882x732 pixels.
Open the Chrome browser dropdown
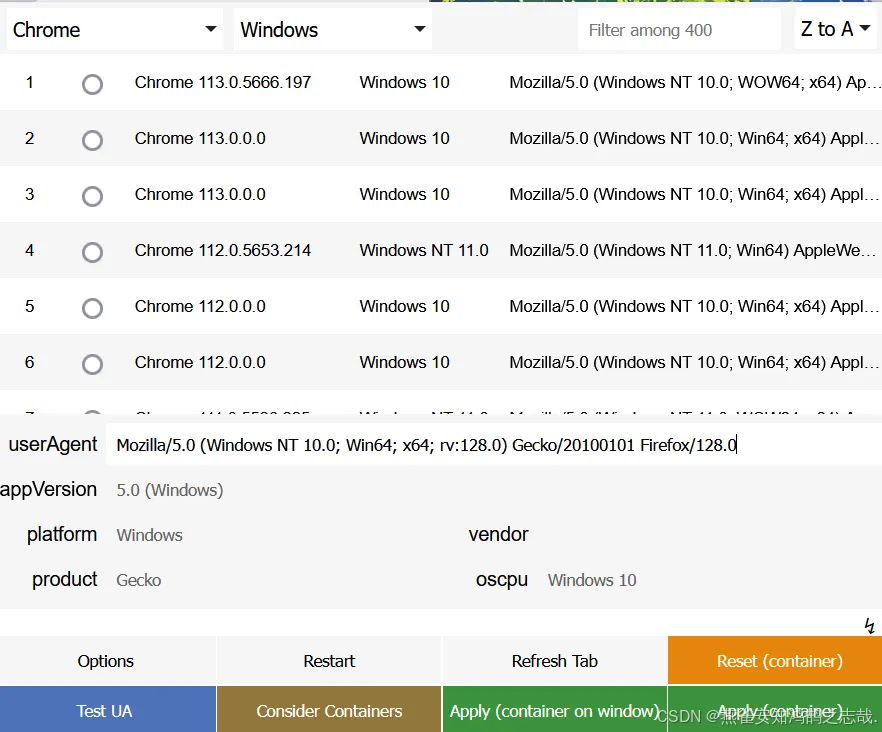pos(115,29)
